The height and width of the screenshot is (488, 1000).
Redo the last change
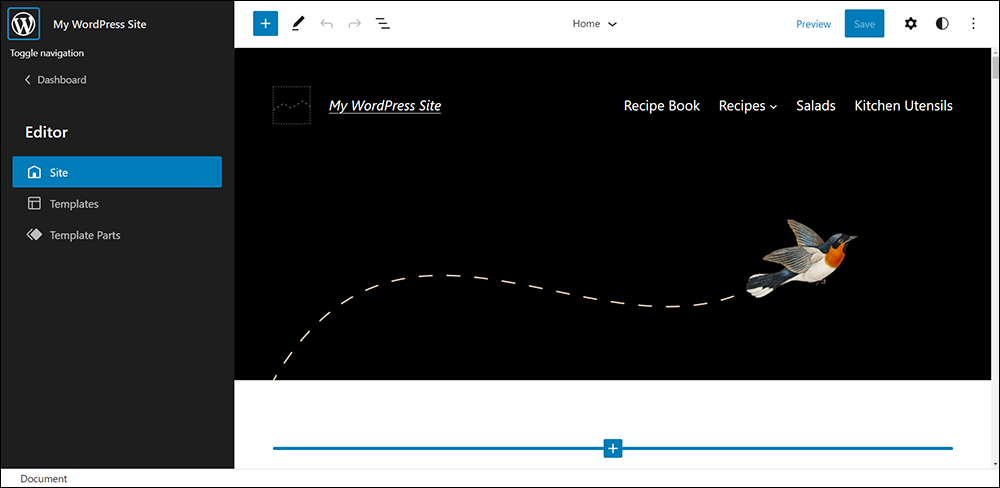pos(355,24)
